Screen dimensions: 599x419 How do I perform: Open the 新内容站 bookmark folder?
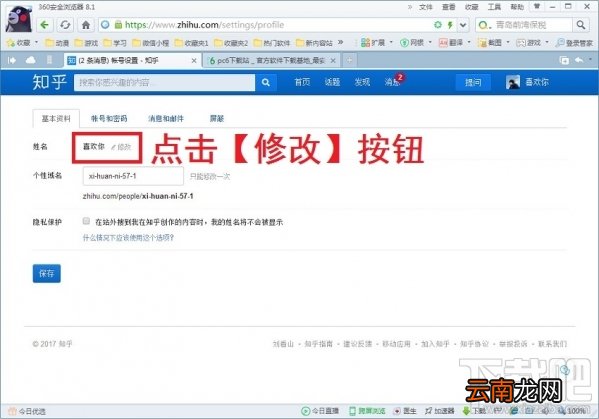(x=314, y=43)
